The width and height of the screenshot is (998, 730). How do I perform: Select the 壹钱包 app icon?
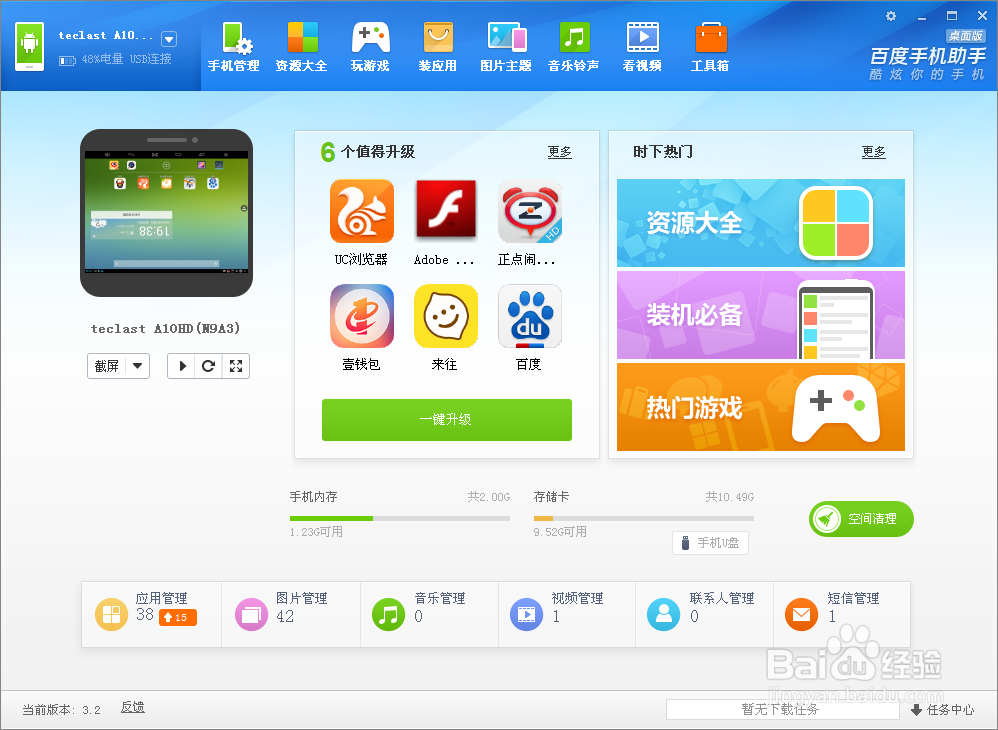pos(362,316)
